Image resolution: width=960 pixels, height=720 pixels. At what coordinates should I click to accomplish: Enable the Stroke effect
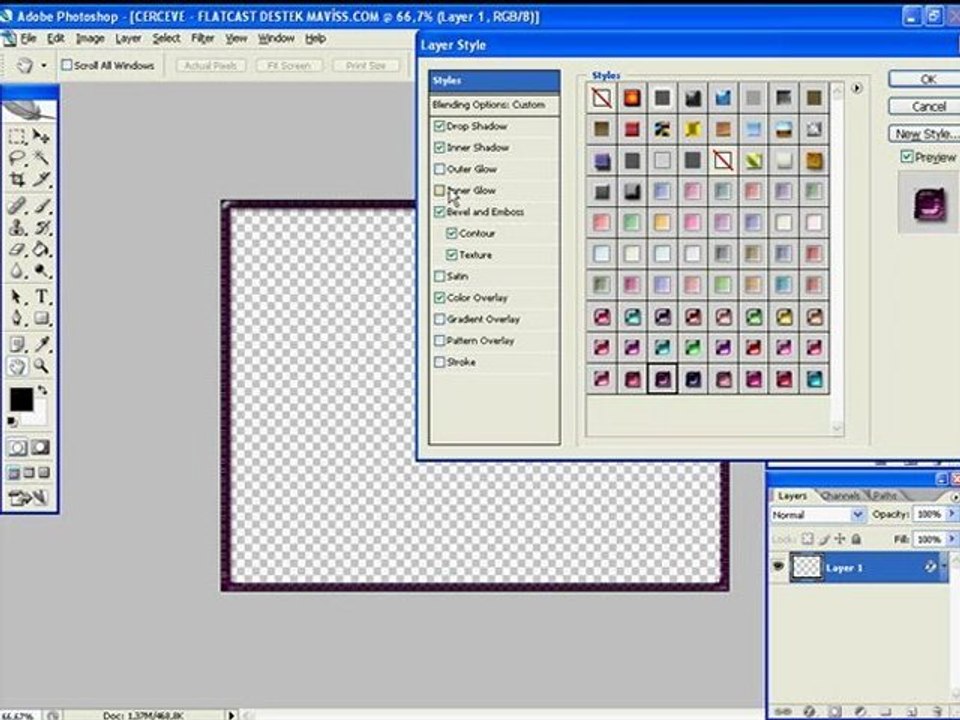click(x=439, y=362)
